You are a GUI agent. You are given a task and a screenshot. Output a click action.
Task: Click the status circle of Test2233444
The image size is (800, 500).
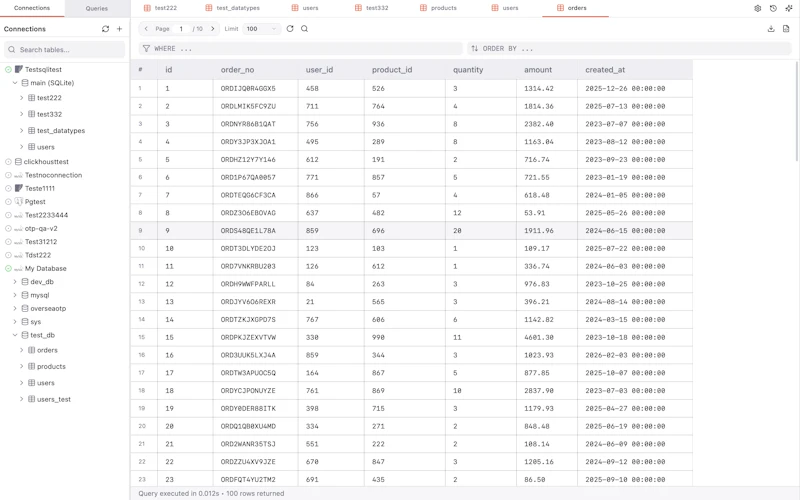8,215
